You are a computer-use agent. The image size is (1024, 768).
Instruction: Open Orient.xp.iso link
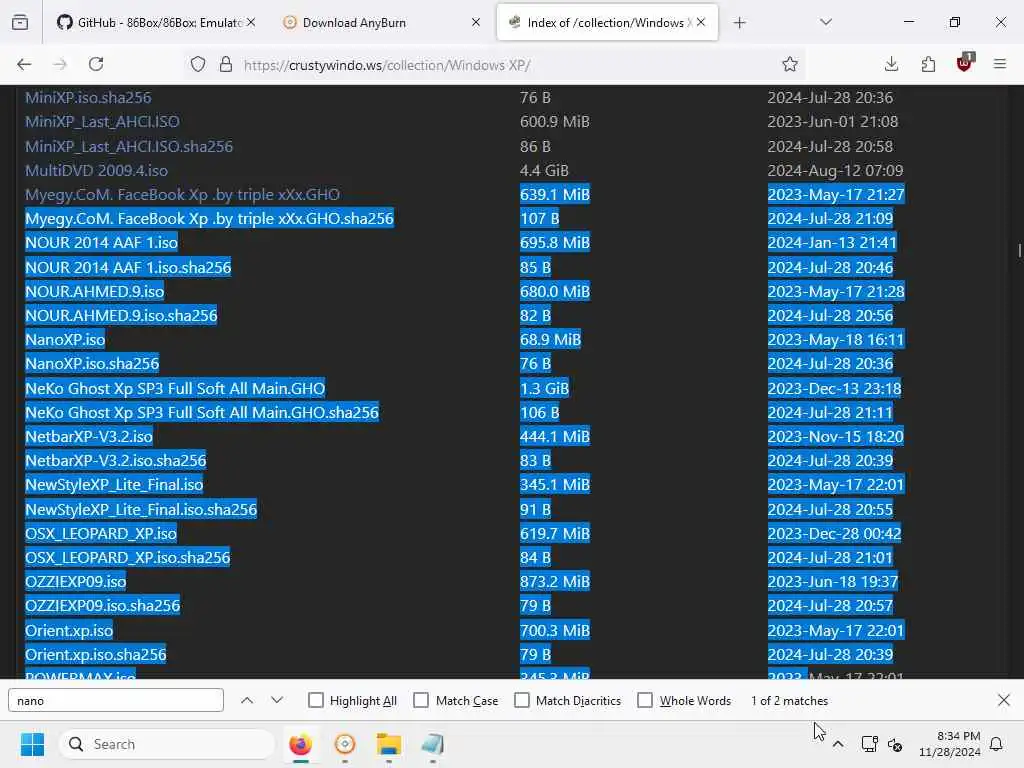click(69, 630)
